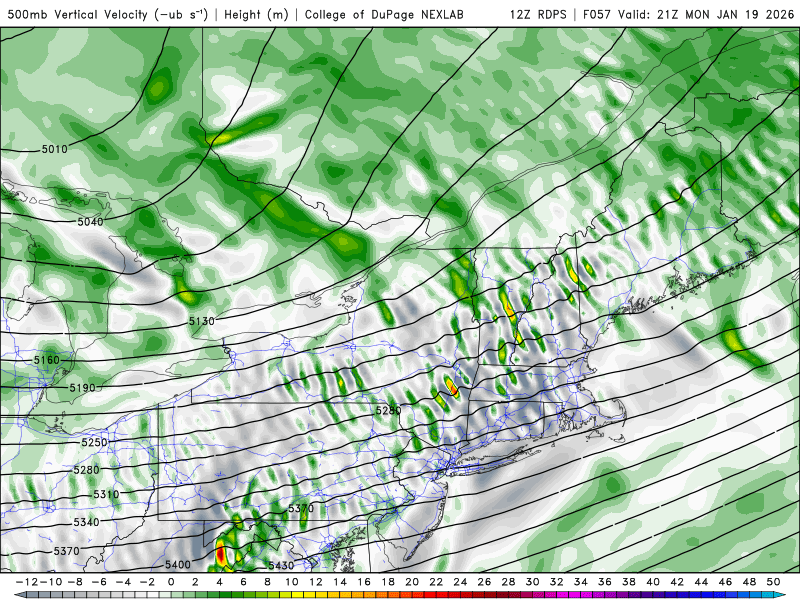Click the '38' value on the color scale
Screen dimensions: 800x600
[x=629, y=582]
